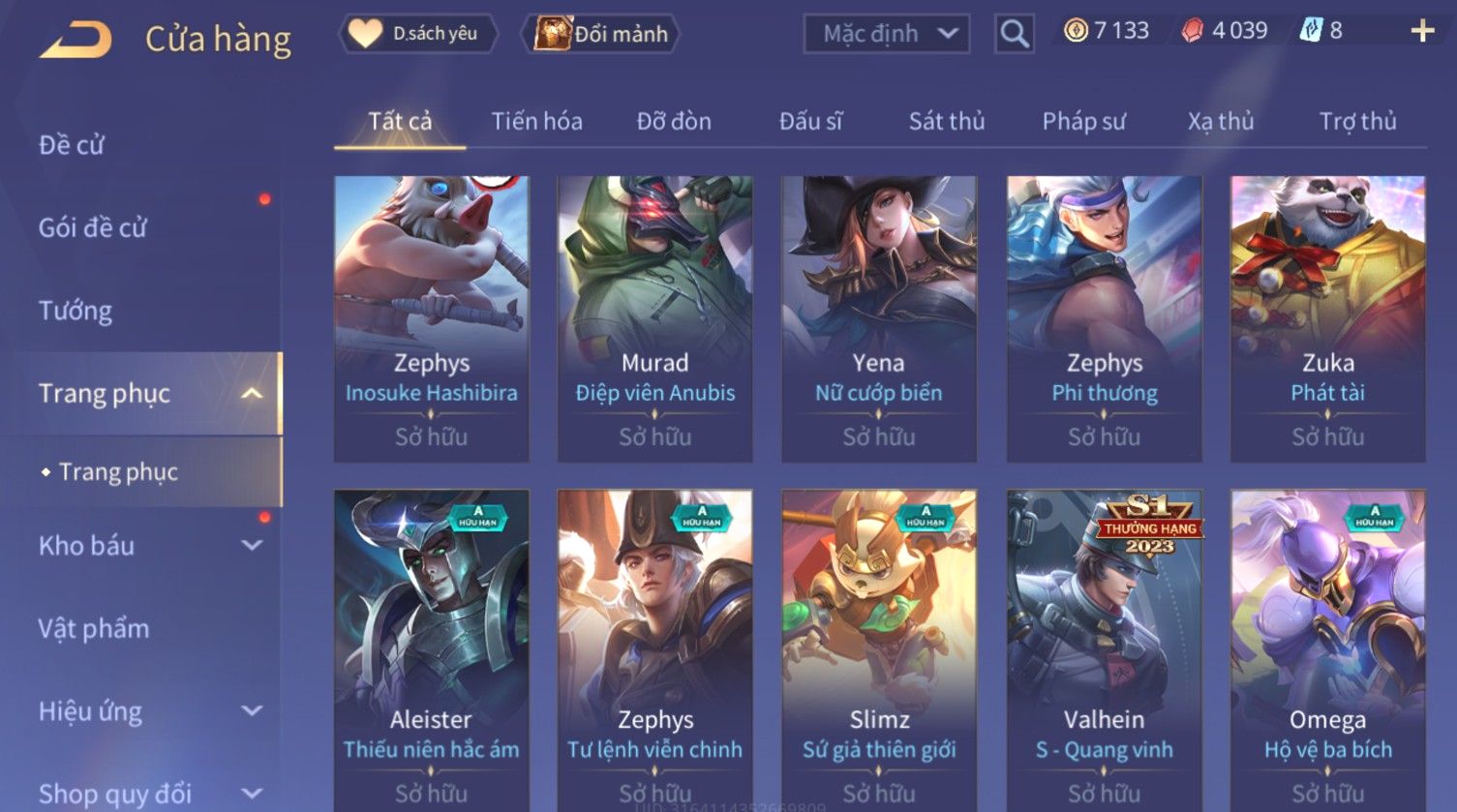Tap the plus icon to add currency
The width and height of the screenshot is (1457, 812).
(1422, 31)
